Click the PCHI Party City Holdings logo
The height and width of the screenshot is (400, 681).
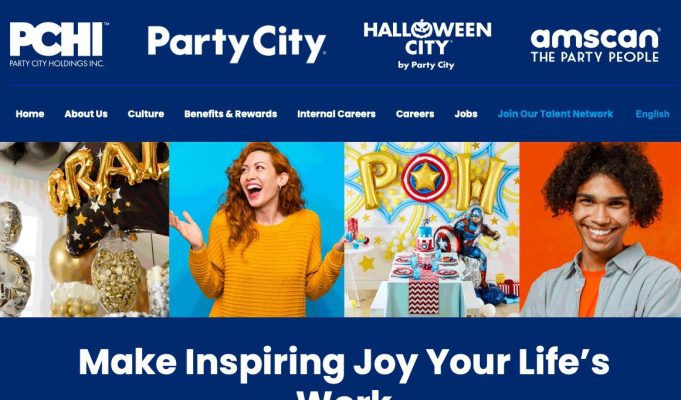click(x=58, y=44)
